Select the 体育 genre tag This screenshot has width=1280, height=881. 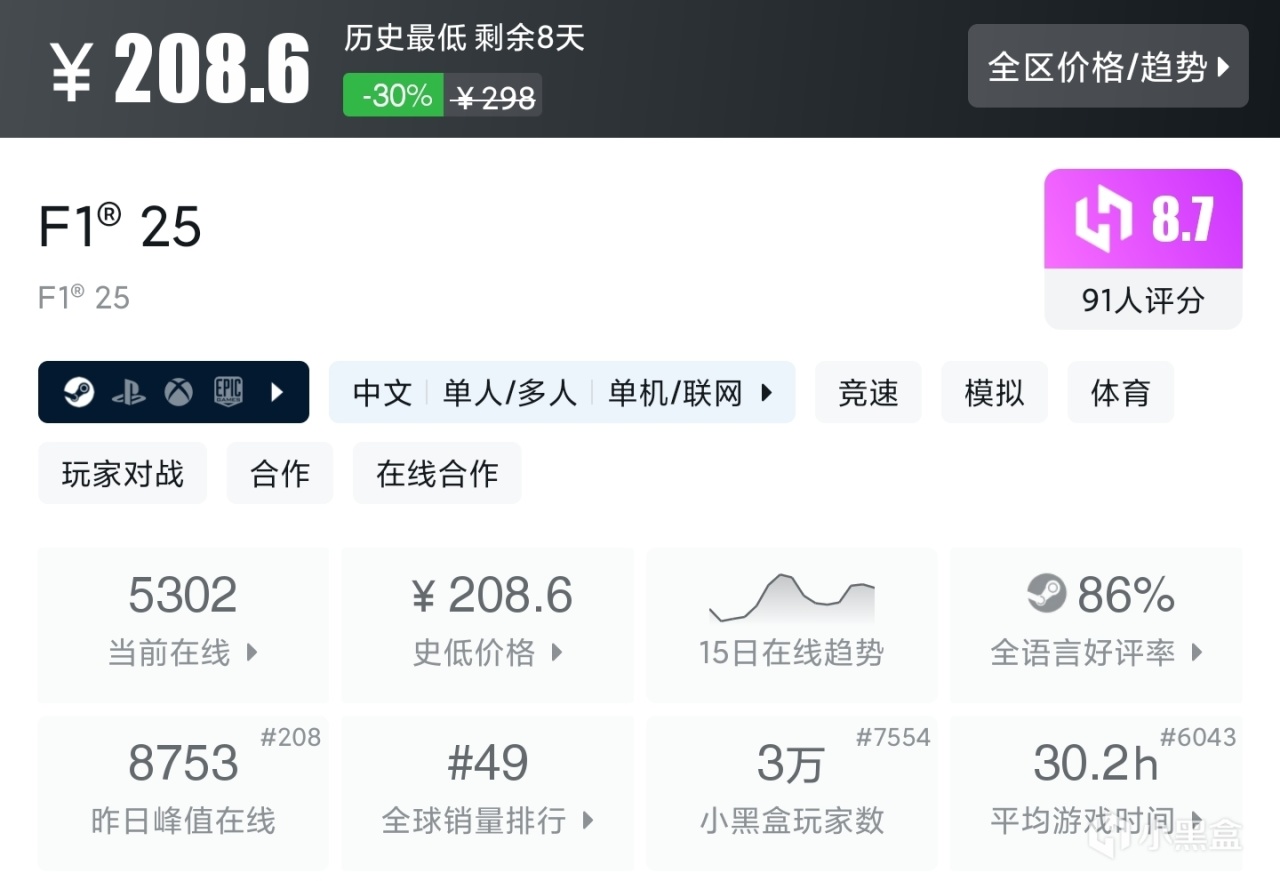[x=1120, y=392]
